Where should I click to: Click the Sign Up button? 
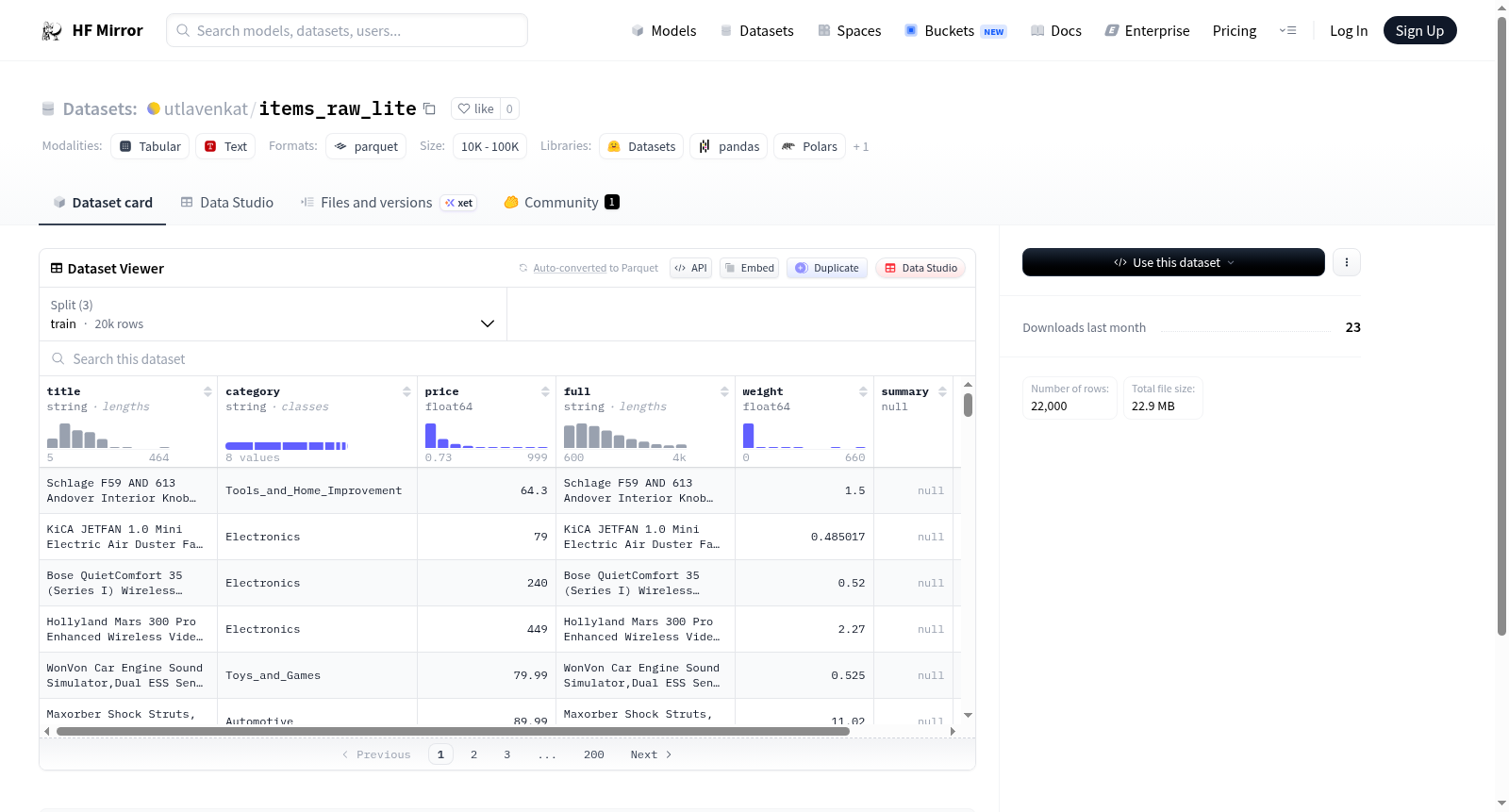coord(1420,31)
